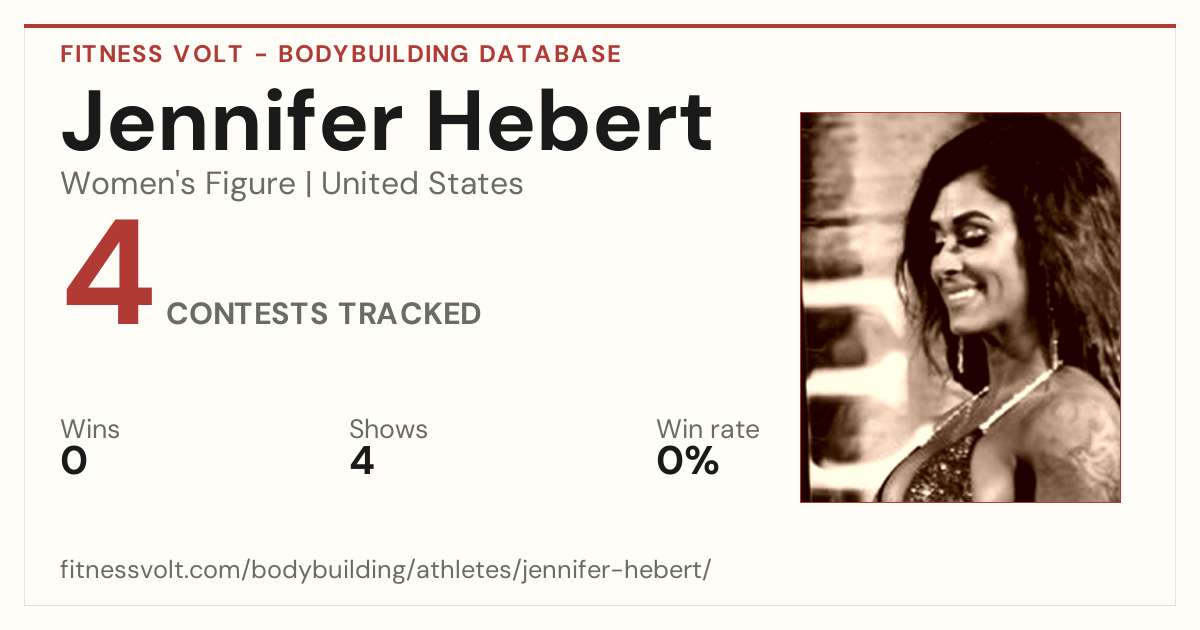The image size is (1200, 630).
Task: Click the United States country label
Action: pyautogui.click(x=422, y=184)
